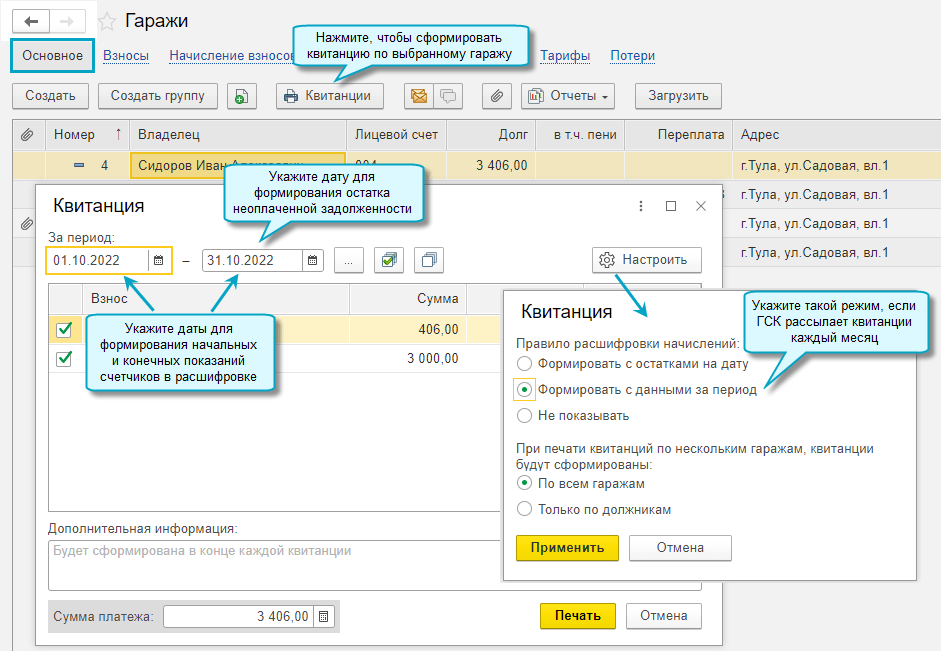
Task: Collapse the garage group row 4
Action: [79, 165]
